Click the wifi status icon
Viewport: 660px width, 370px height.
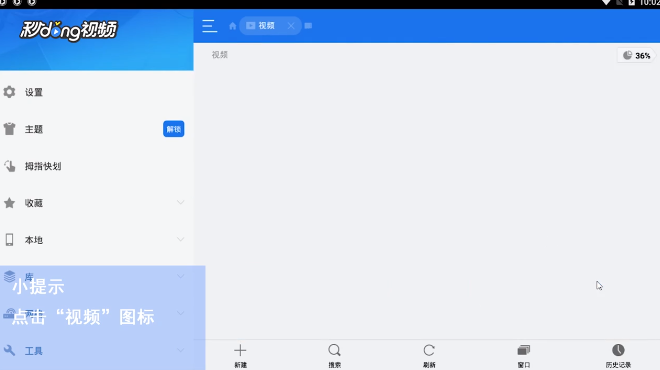coord(606,3)
